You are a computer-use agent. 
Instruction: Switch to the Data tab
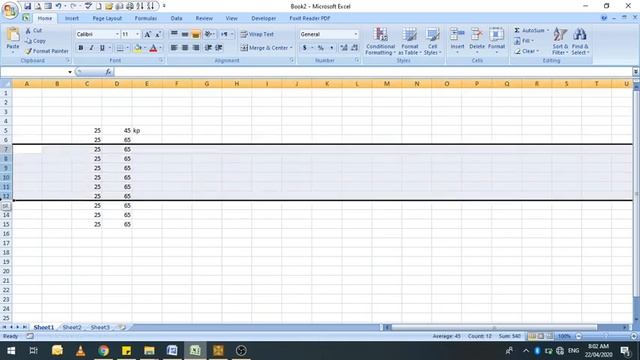tap(176, 18)
